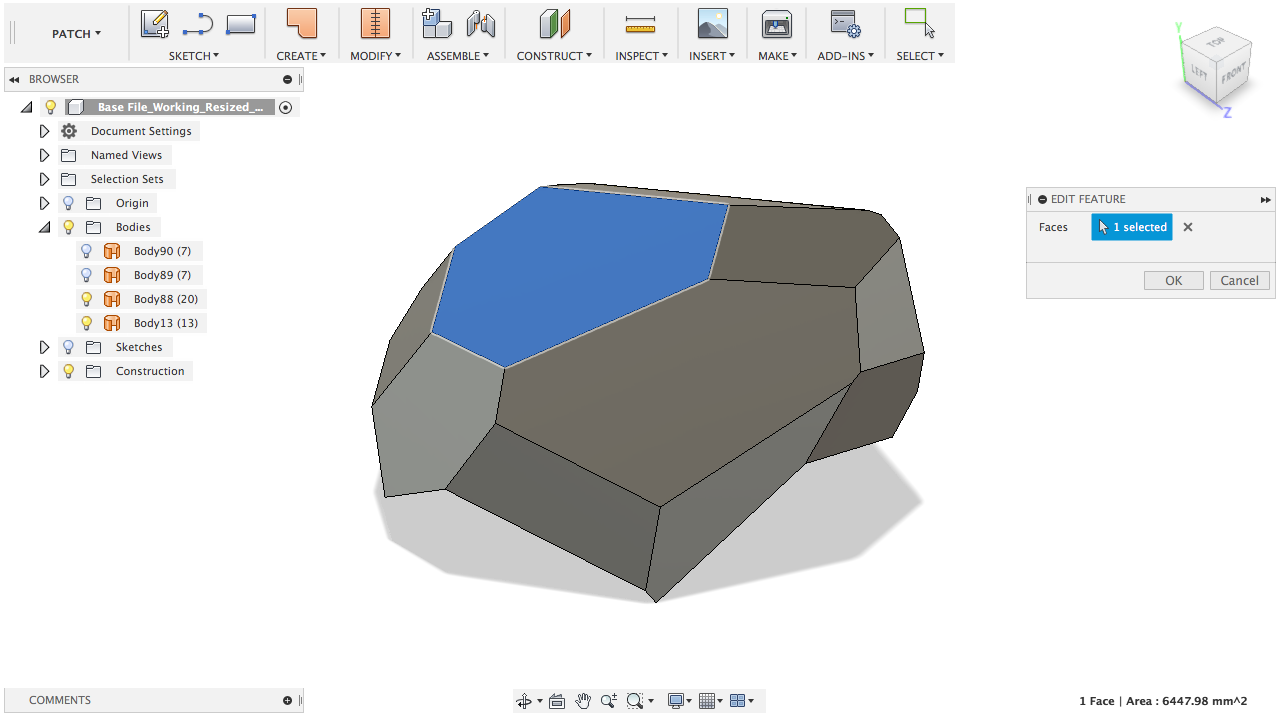Select the Line sketch tool icon
The height and width of the screenshot is (713, 1280).
198,24
